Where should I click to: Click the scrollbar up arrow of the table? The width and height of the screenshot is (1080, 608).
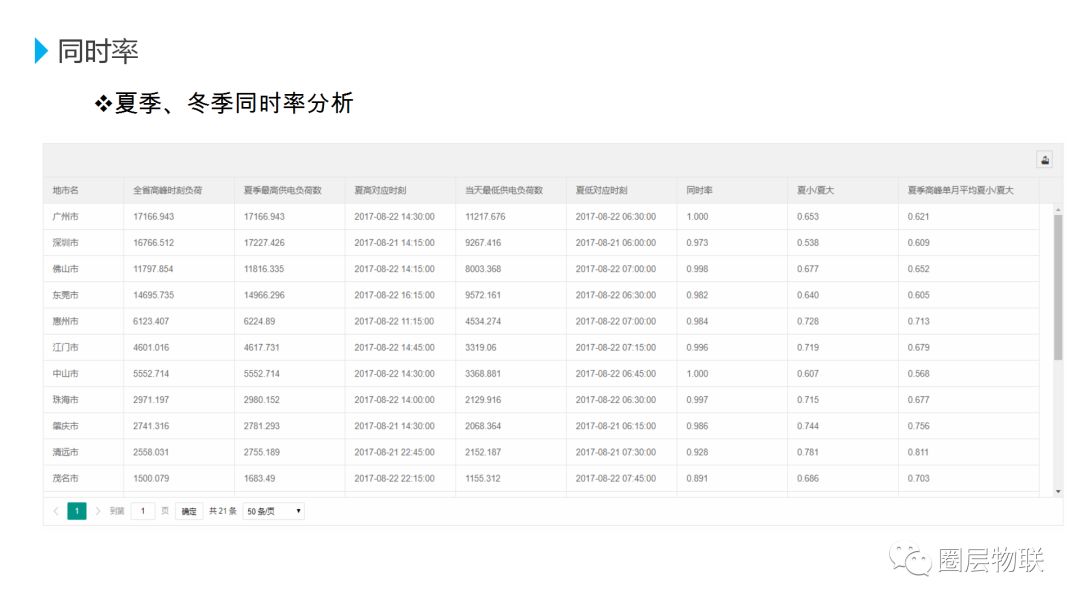[1058, 209]
